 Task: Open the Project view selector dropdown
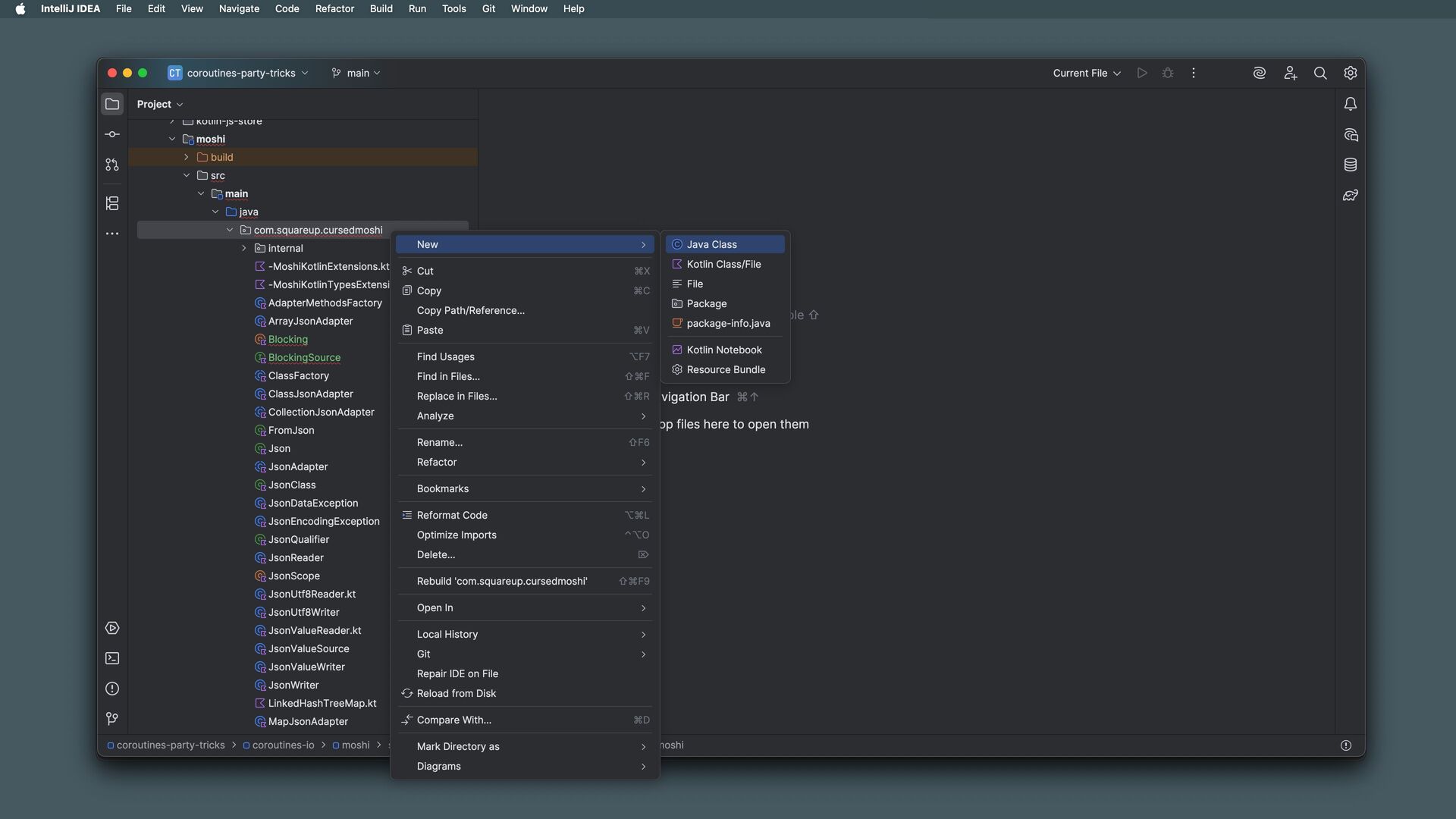(x=160, y=104)
